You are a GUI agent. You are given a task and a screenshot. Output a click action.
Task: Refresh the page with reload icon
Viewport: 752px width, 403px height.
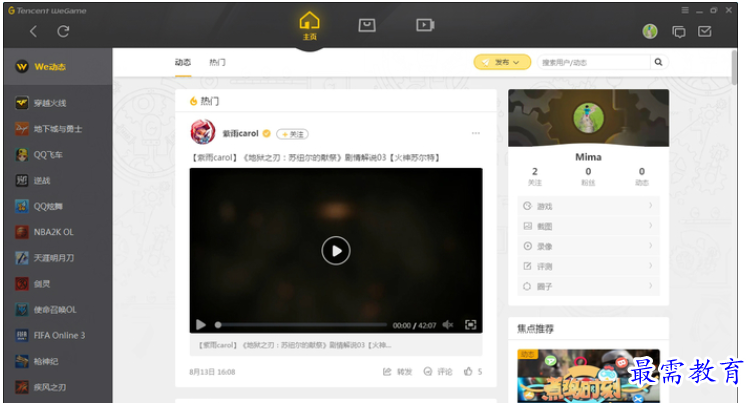point(63,32)
